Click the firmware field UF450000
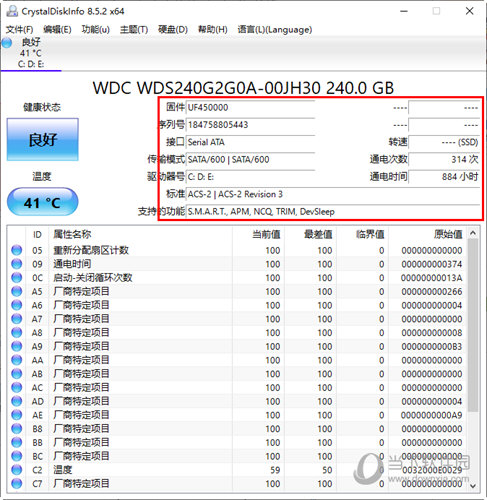487x500 pixels. coord(250,108)
